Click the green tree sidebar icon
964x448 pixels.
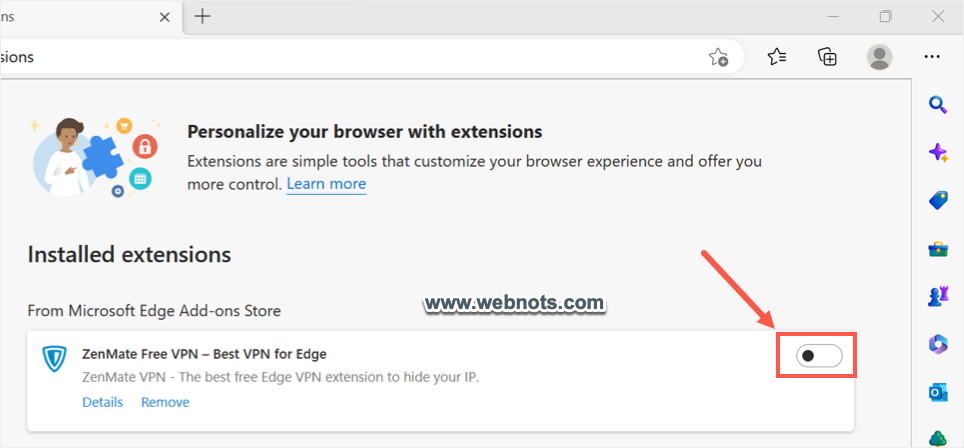coord(938,438)
